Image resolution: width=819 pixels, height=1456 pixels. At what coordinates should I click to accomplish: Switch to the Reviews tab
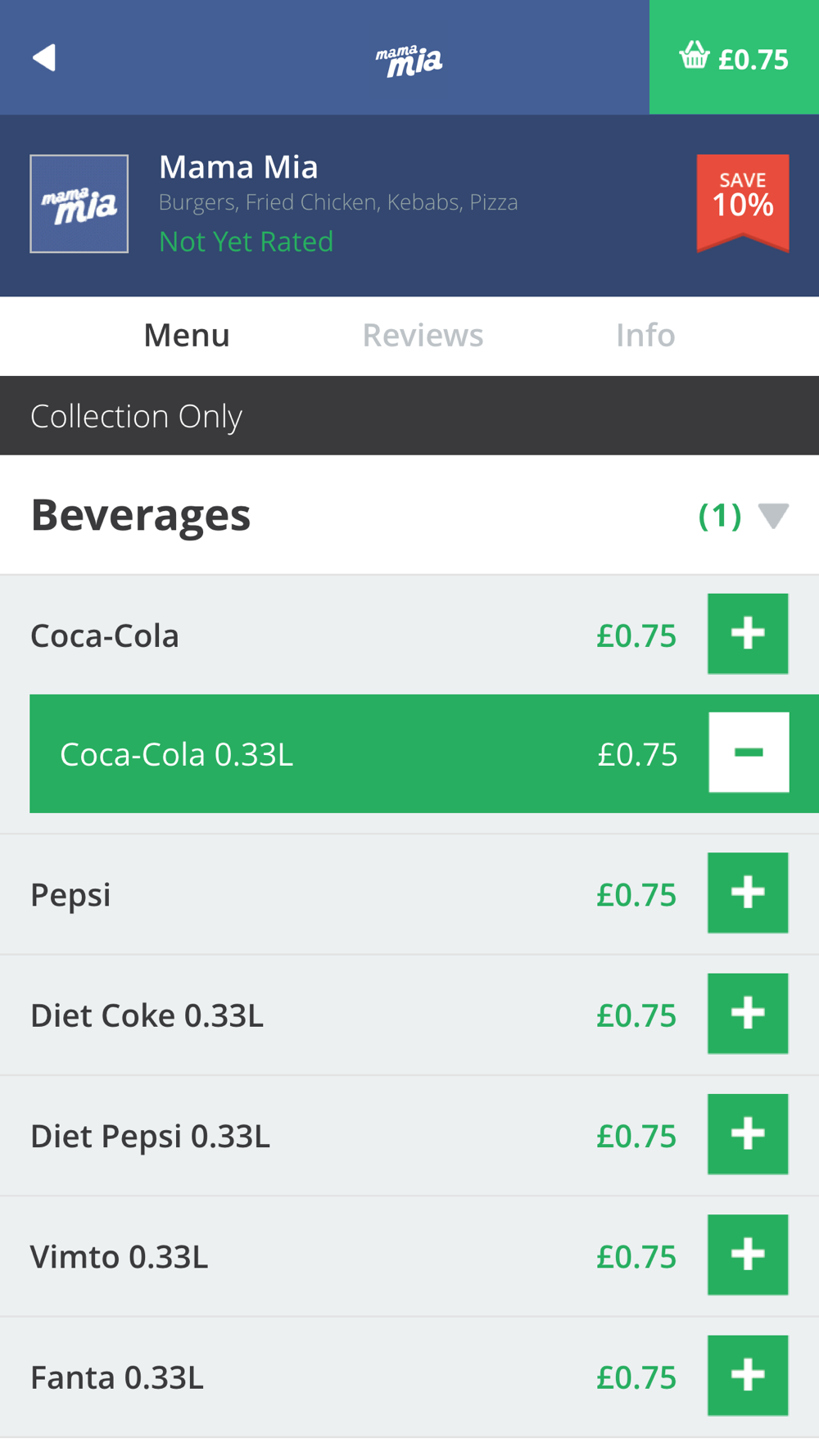pyautogui.click(x=423, y=335)
